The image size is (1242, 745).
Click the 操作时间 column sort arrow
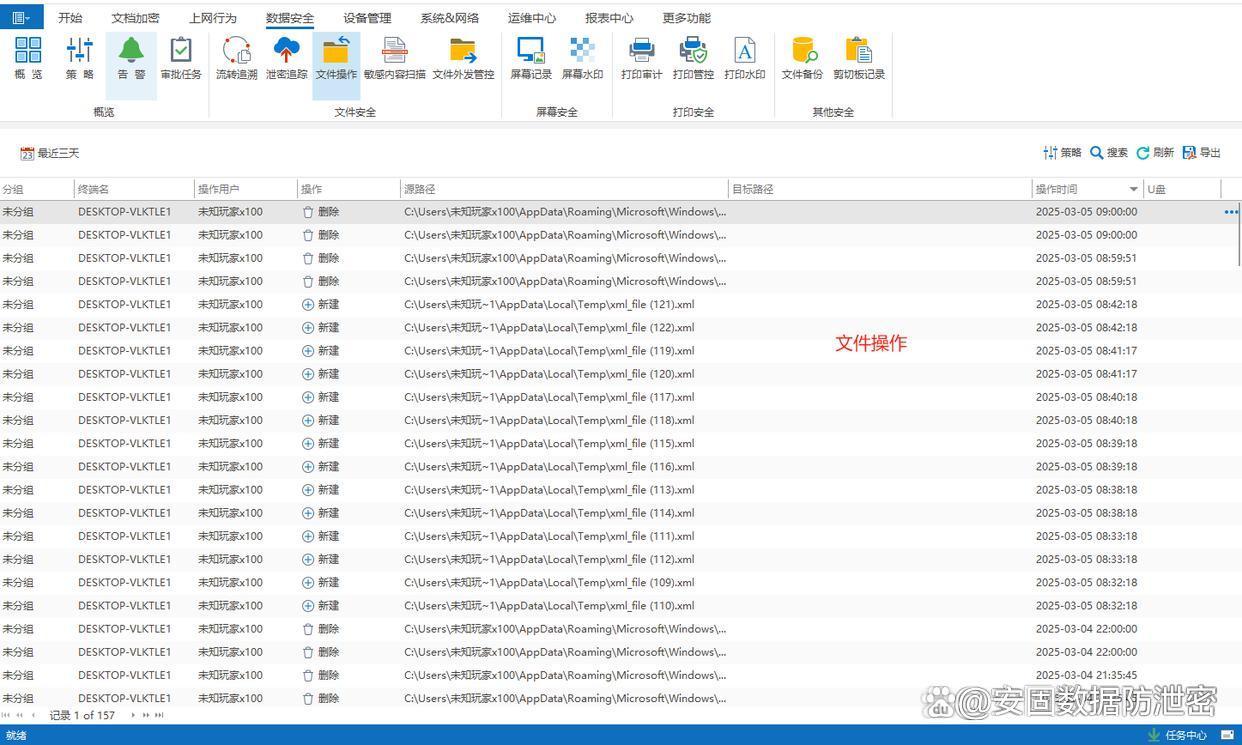click(1133, 189)
